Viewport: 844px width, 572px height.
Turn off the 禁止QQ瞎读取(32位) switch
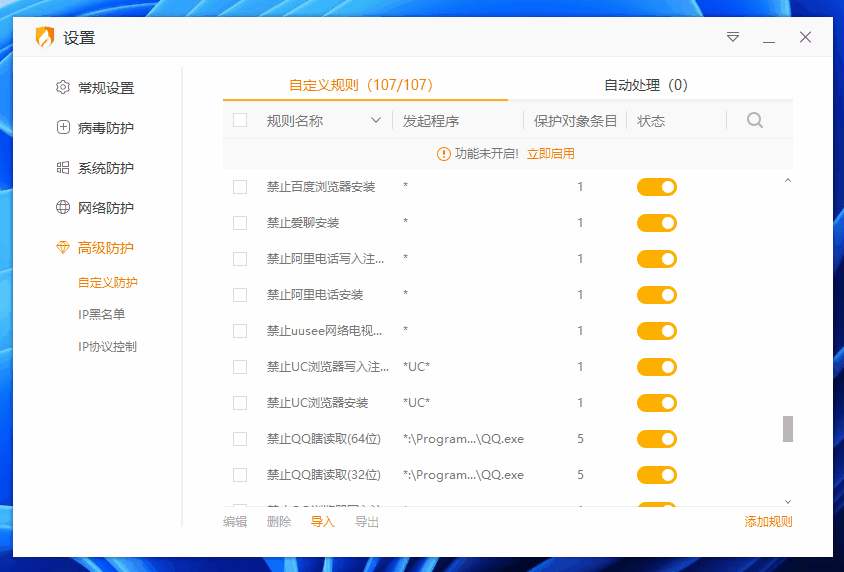(657, 475)
